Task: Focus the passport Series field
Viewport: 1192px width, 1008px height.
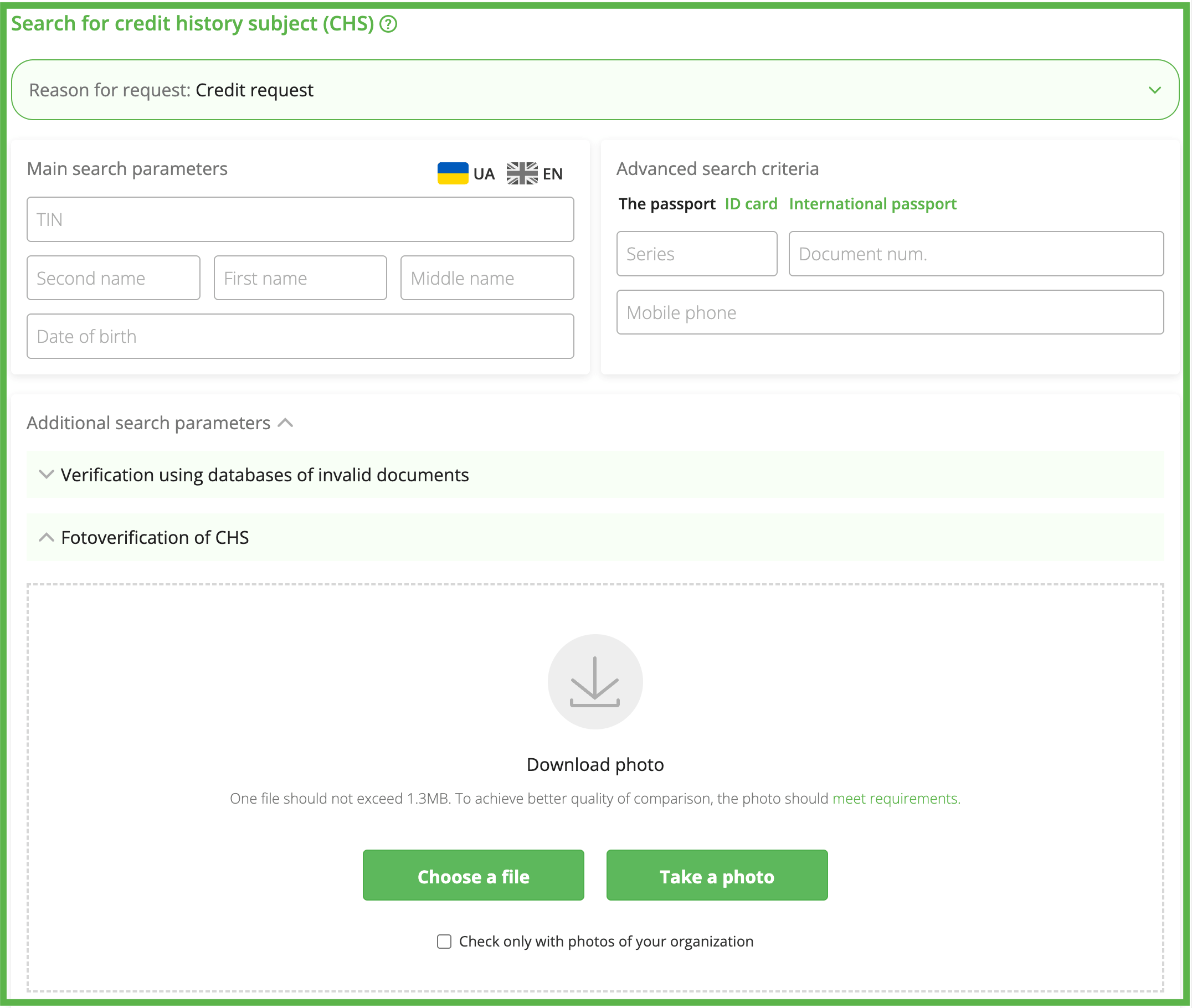Action: click(x=696, y=254)
